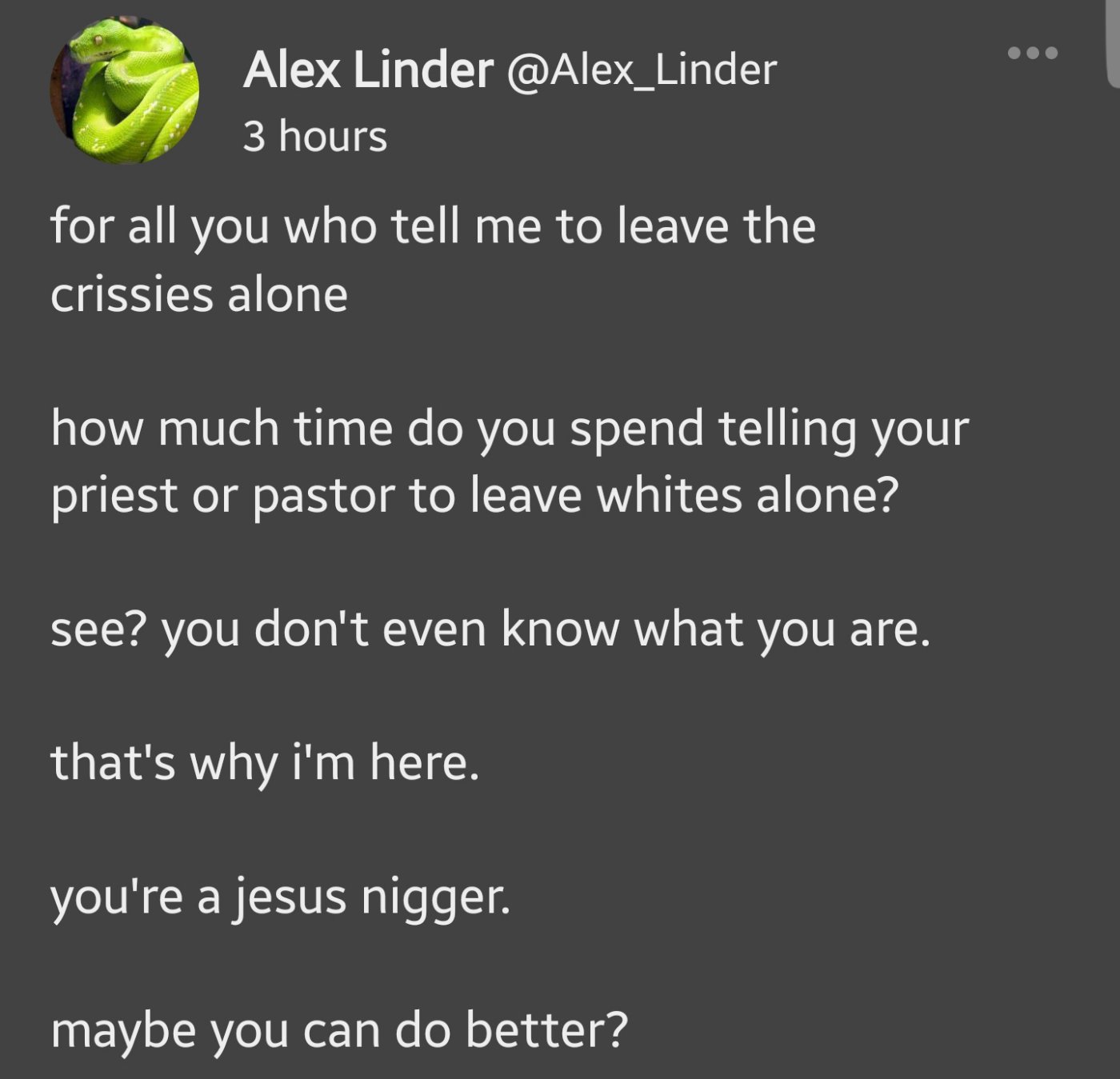Click the word "whites" in the post

[x=670, y=496]
